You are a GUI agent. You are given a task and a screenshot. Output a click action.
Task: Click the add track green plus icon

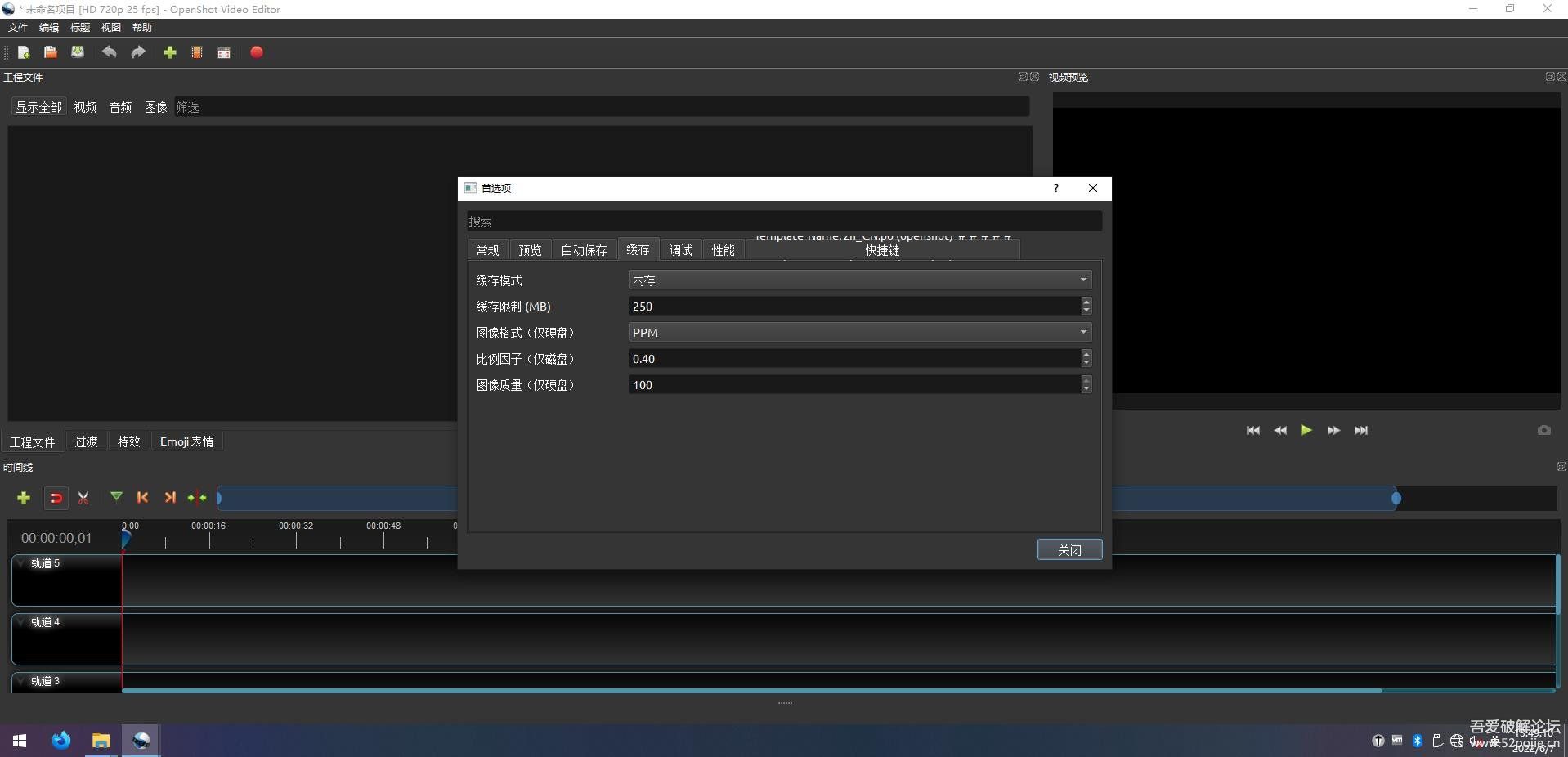(x=24, y=498)
